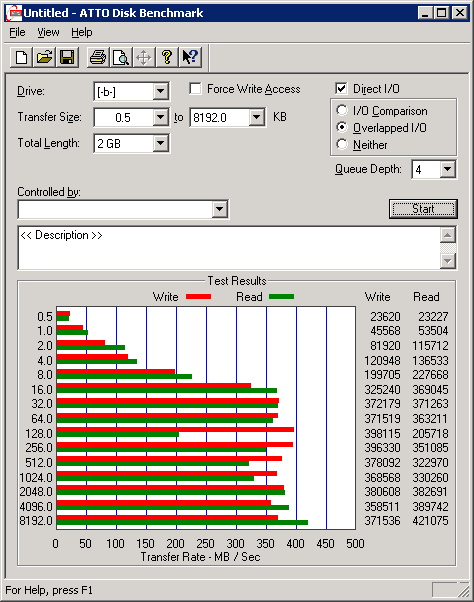Open the Total Length 2 GB dropdown
This screenshot has height=602, width=474.
pos(160,144)
